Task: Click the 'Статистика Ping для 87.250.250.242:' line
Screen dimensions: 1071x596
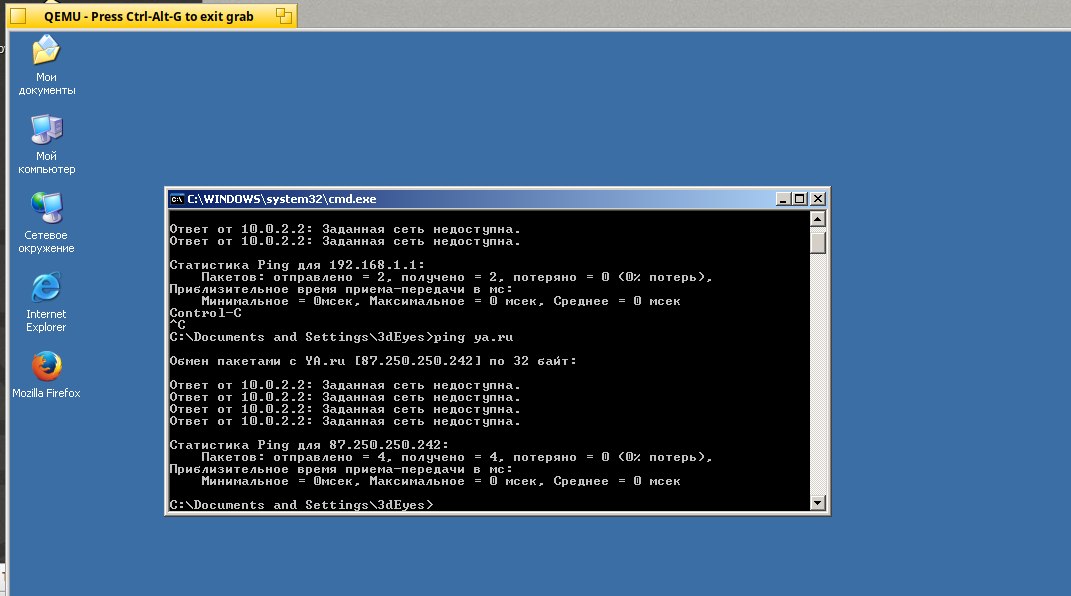Action: pos(309,445)
